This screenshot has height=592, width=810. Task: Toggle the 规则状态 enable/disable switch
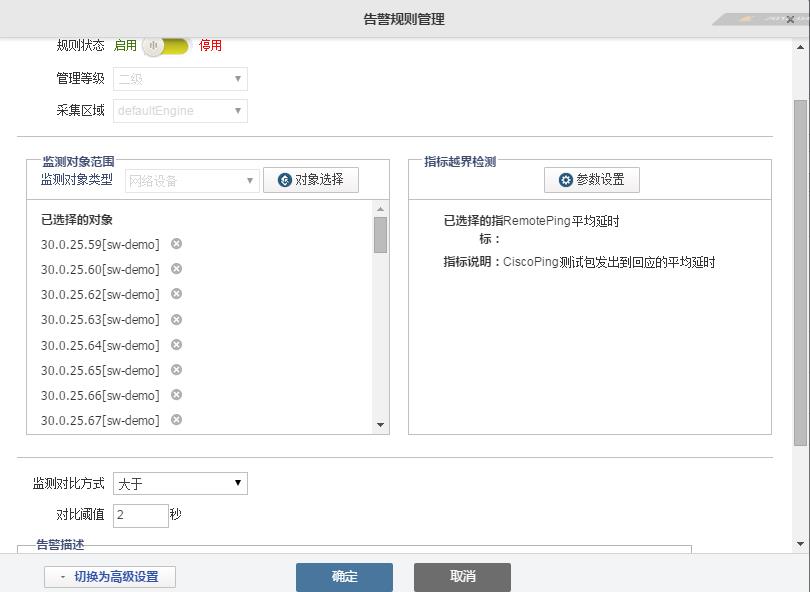point(166,46)
